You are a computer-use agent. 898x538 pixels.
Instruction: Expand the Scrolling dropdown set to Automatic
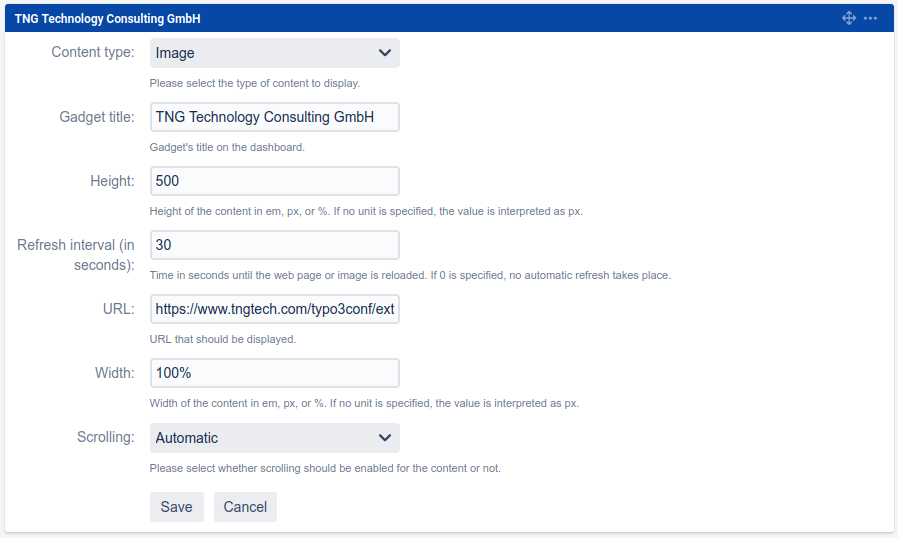274,438
